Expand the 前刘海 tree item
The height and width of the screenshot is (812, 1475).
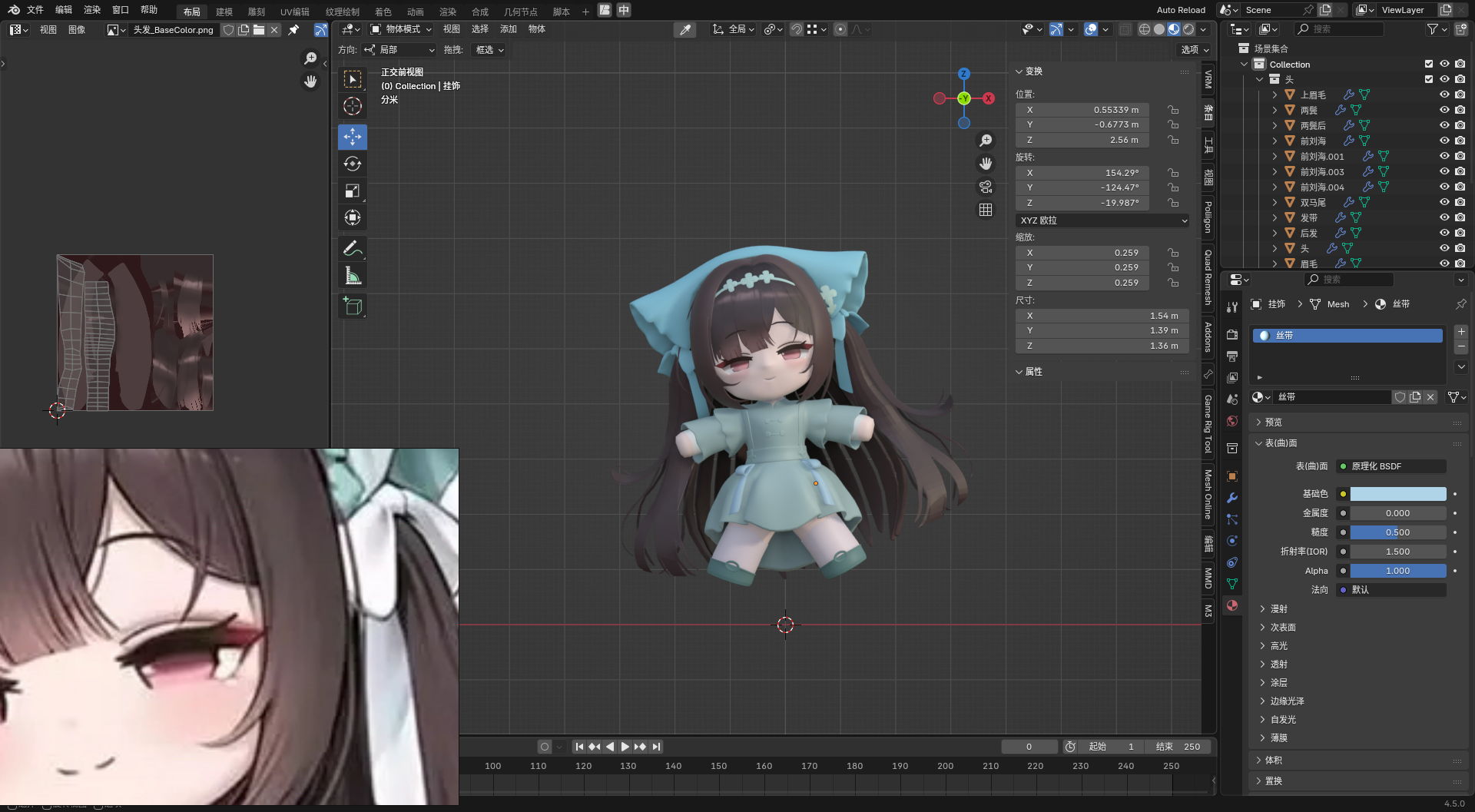click(1275, 141)
